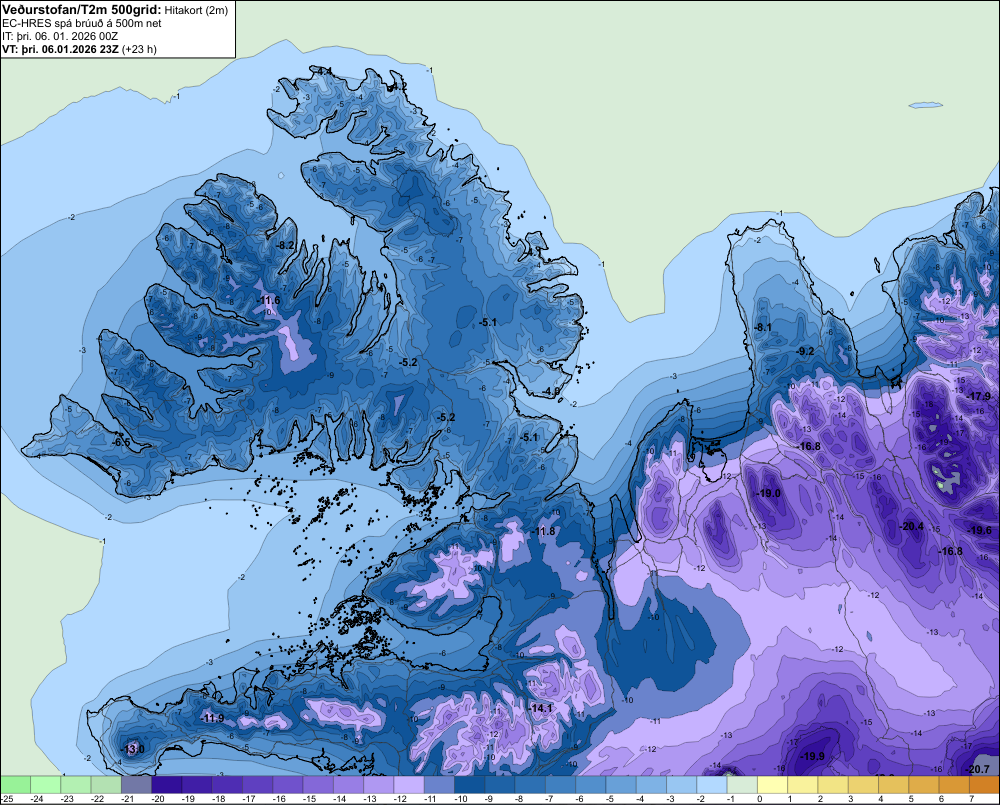Pick the yellow 3 legend swatch
Viewport: 1000px width, 805px height.
[x=863, y=784]
